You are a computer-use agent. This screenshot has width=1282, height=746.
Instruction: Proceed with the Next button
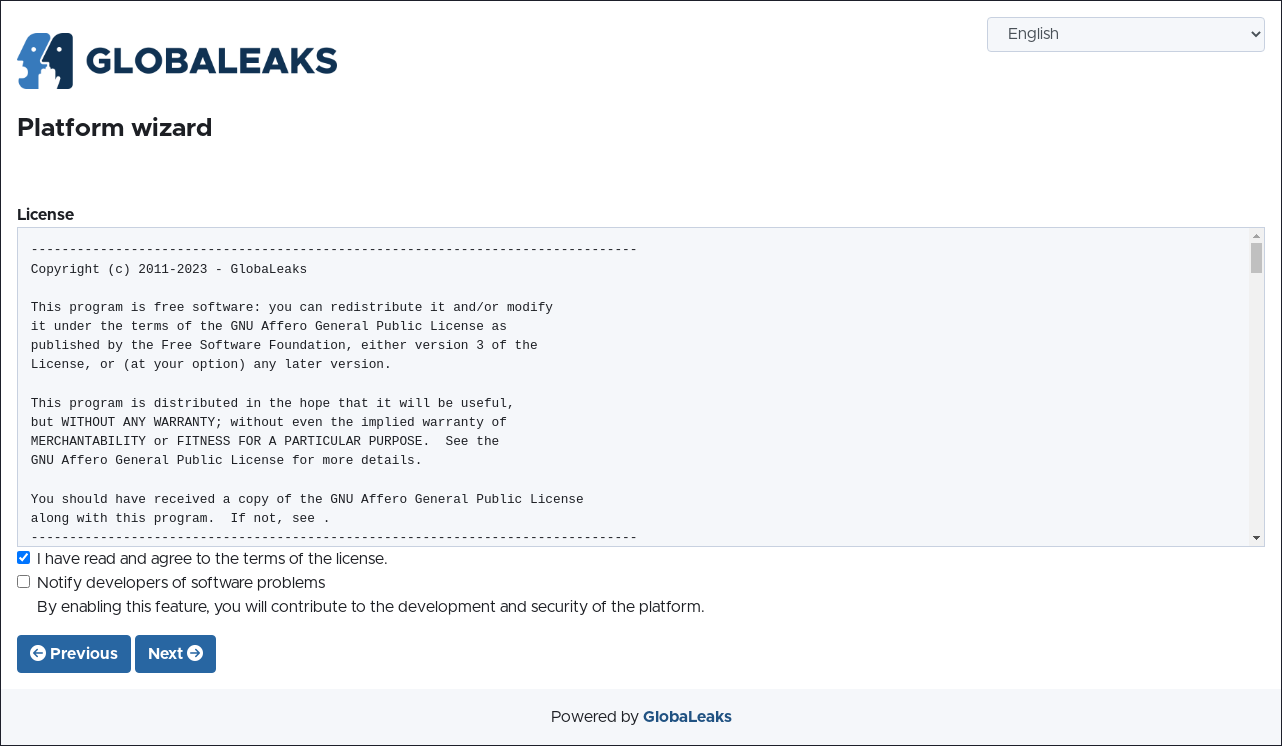[x=175, y=654]
